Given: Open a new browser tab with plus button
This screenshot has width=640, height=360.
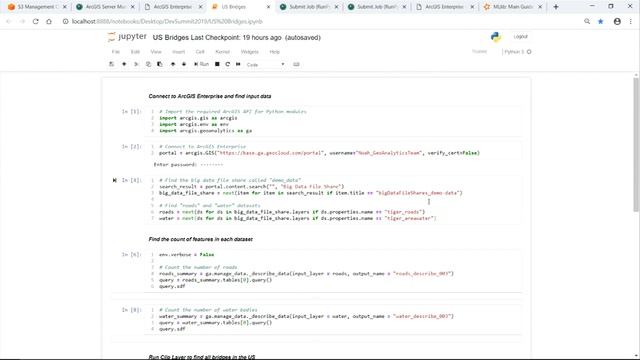Looking at the screenshot, I should click(x=556, y=7).
